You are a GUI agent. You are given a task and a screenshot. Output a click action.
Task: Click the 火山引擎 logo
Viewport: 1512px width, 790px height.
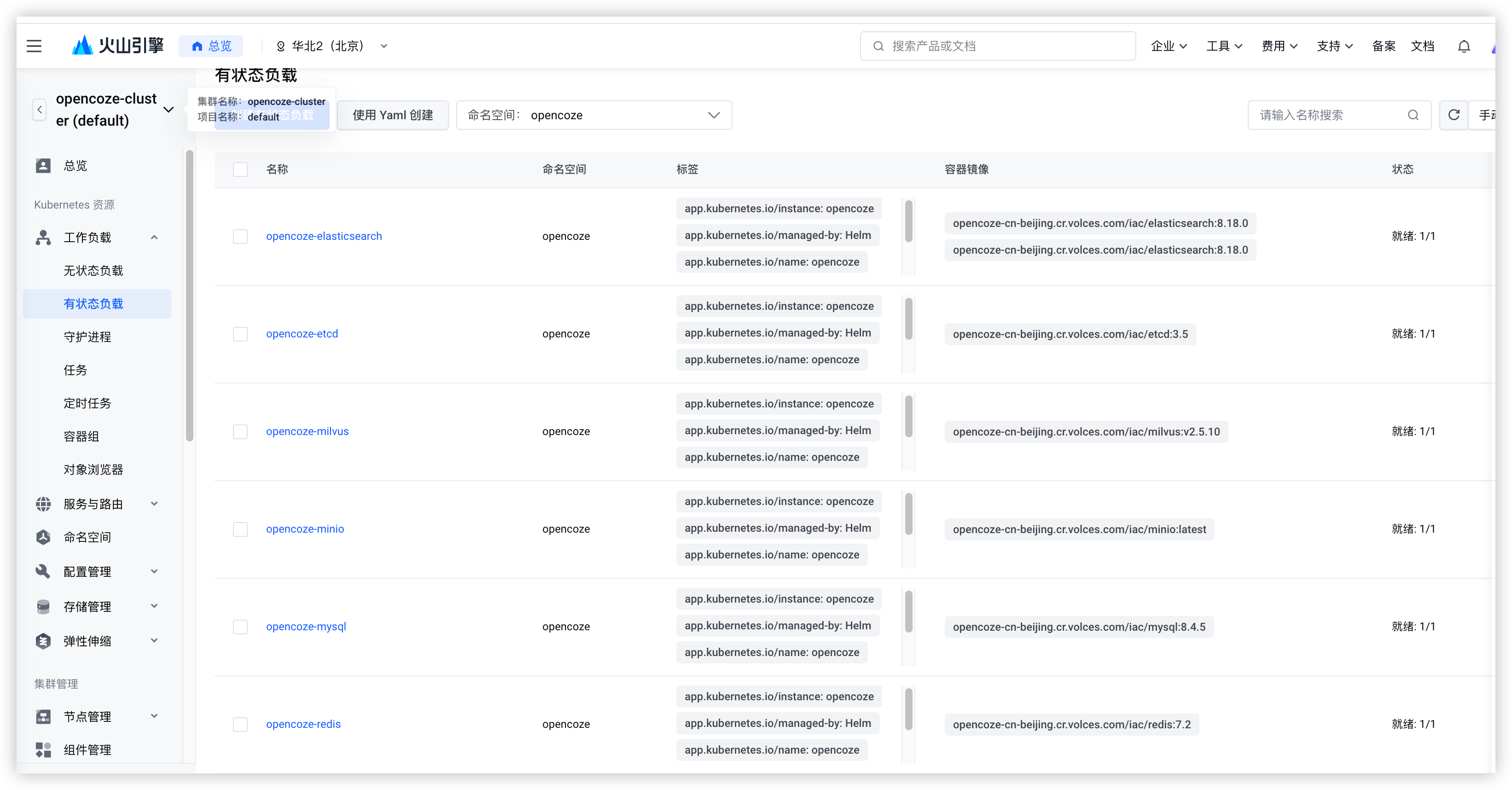pyautogui.click(x=117, y=46)
